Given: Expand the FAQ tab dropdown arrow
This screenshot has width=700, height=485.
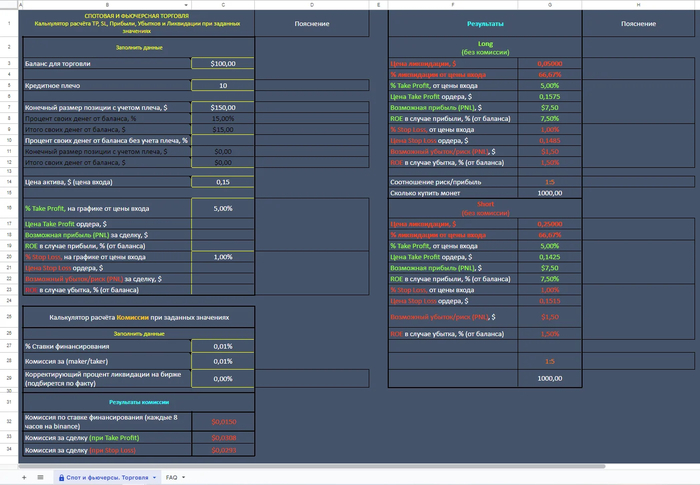Looking at the screenshot, I should [187, 478].
